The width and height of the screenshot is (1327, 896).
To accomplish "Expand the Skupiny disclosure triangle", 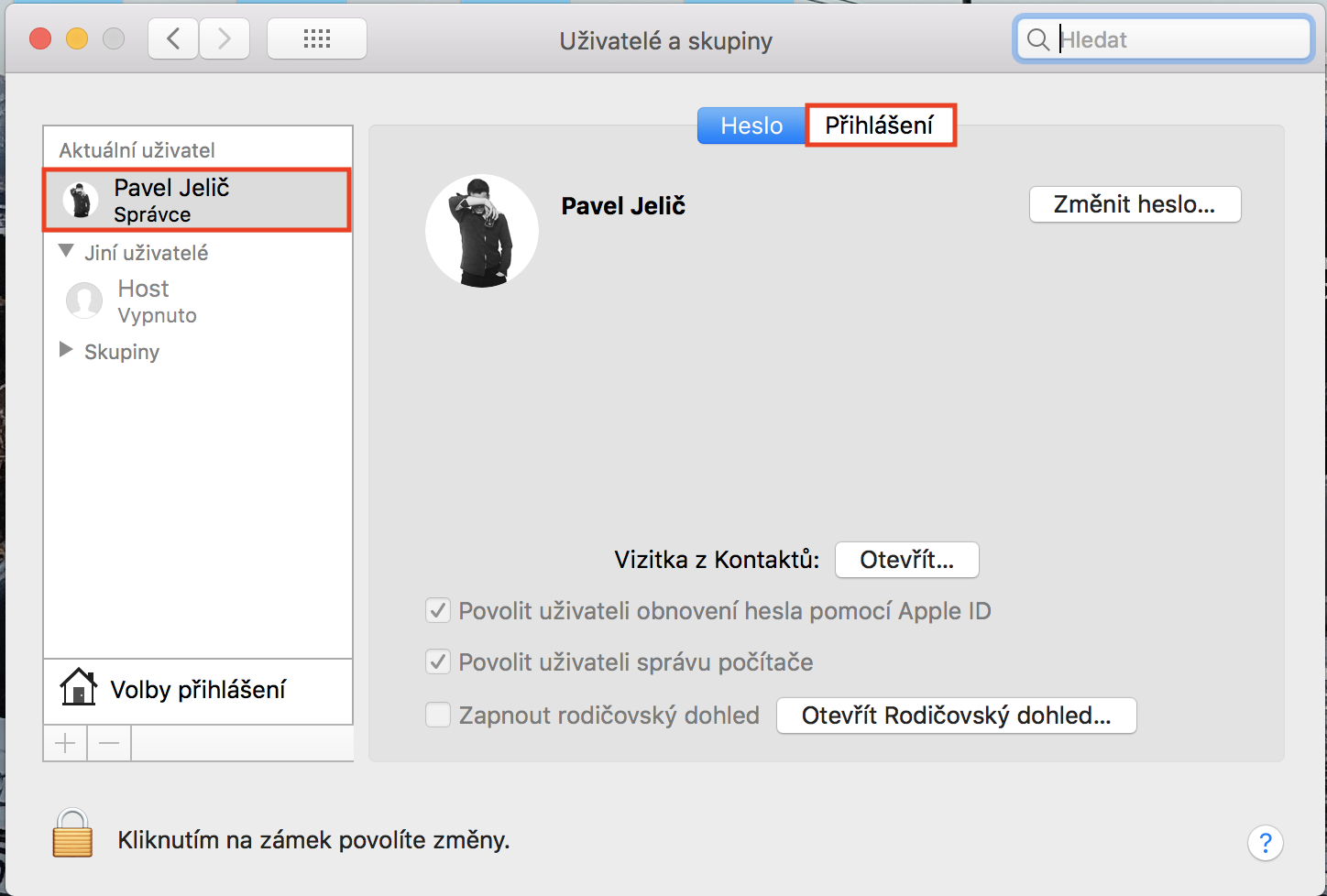I will [66, 350].
